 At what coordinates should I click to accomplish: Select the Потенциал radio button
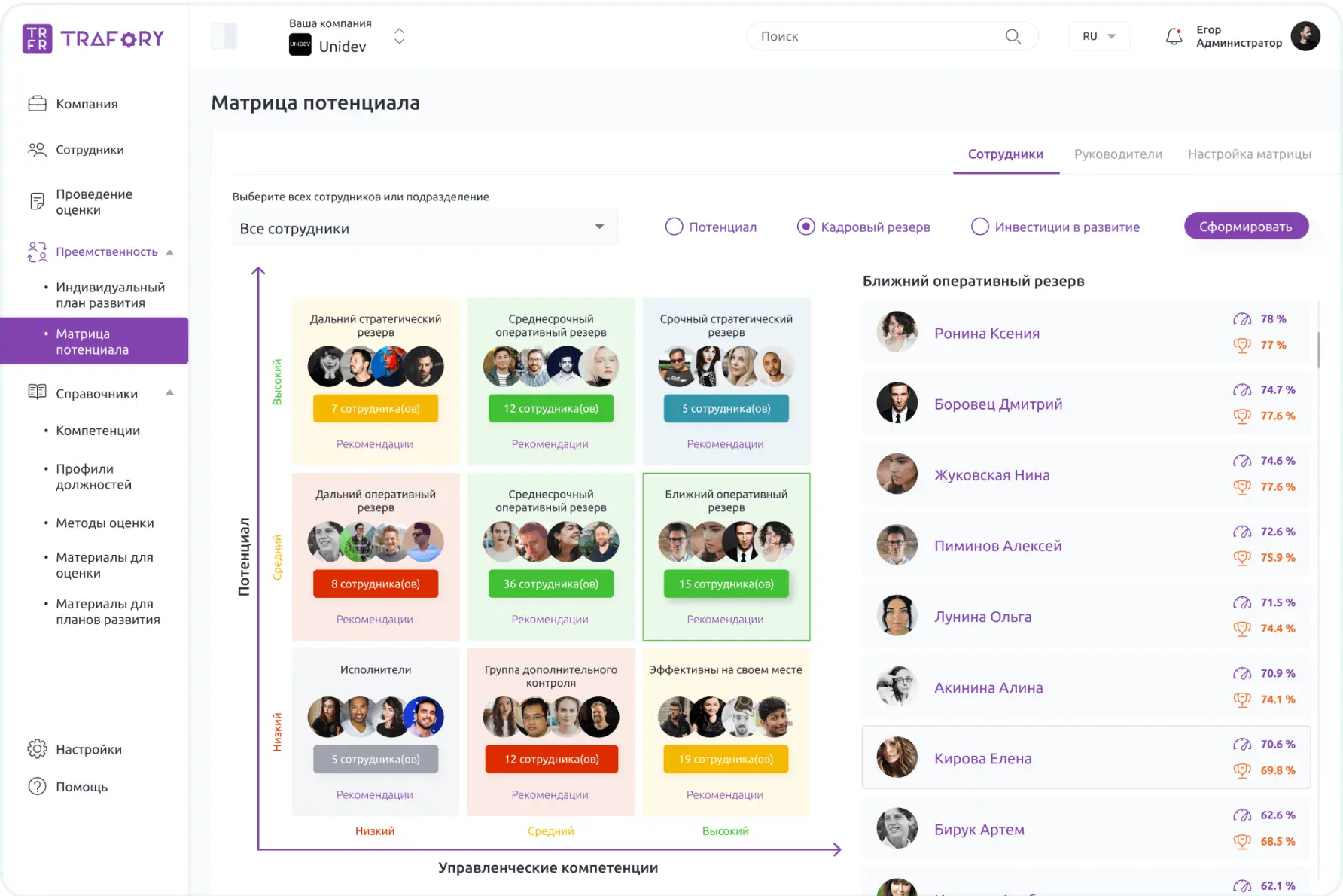pyautogui.click(x=674, y=227)
